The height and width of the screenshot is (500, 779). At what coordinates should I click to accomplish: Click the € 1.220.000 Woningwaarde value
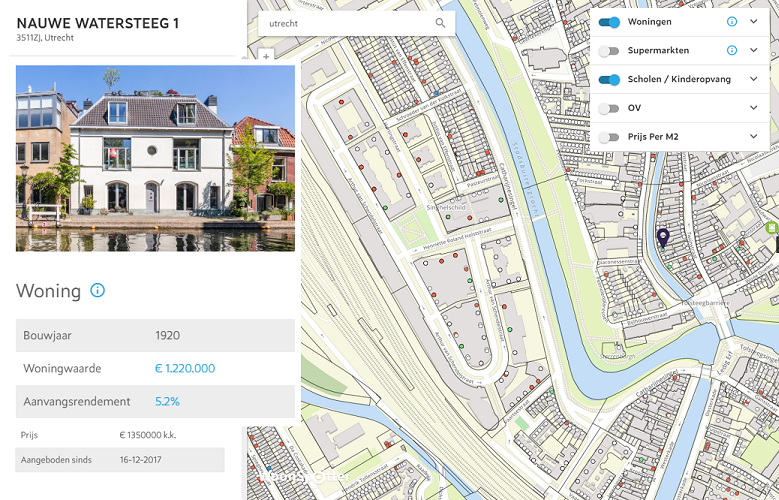[x=185, y=368]
